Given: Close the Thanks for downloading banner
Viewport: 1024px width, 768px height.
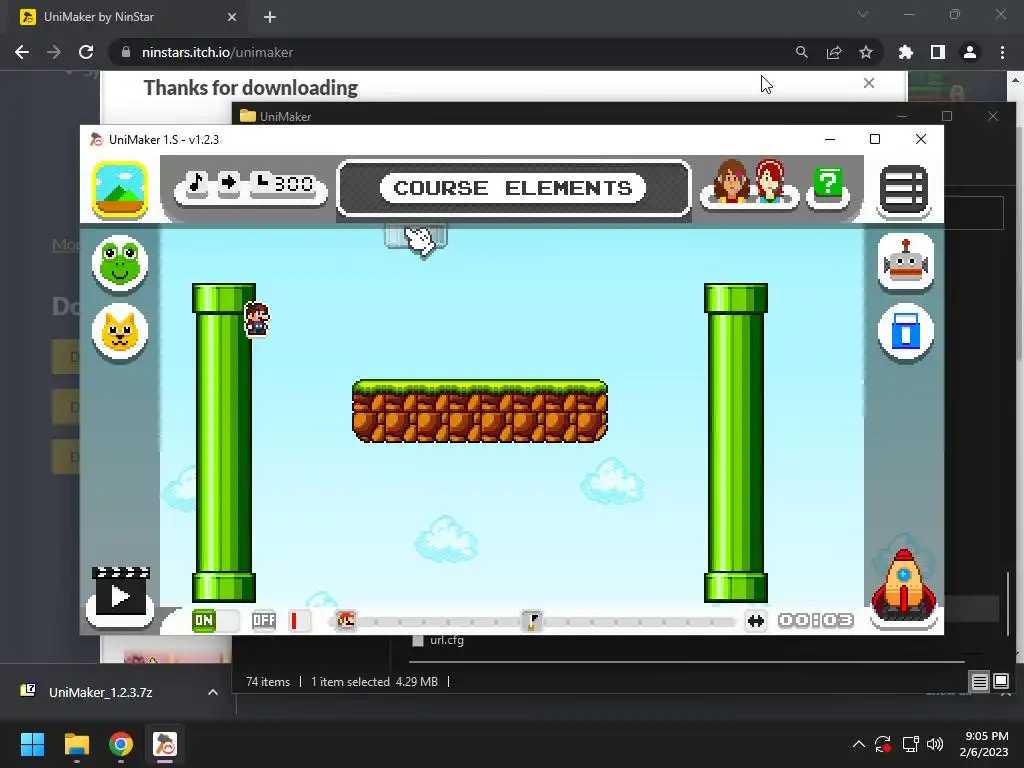Looking at the screenshot, I should coord(869,83).
